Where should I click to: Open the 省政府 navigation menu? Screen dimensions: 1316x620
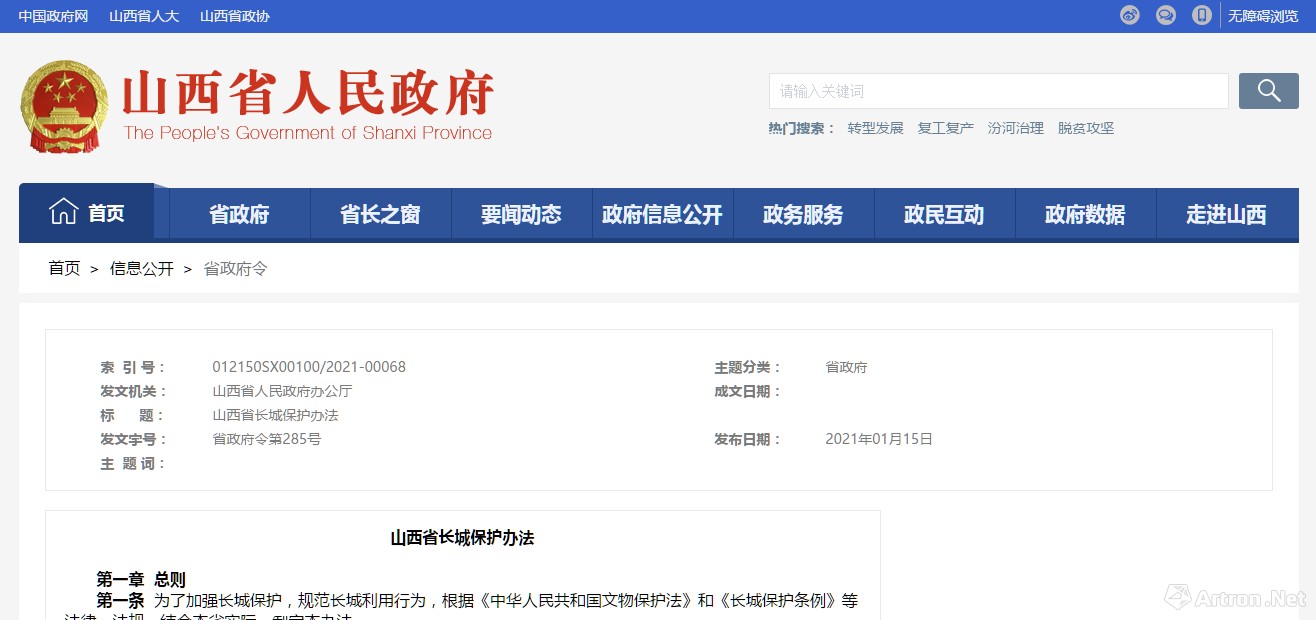[239, 214]
